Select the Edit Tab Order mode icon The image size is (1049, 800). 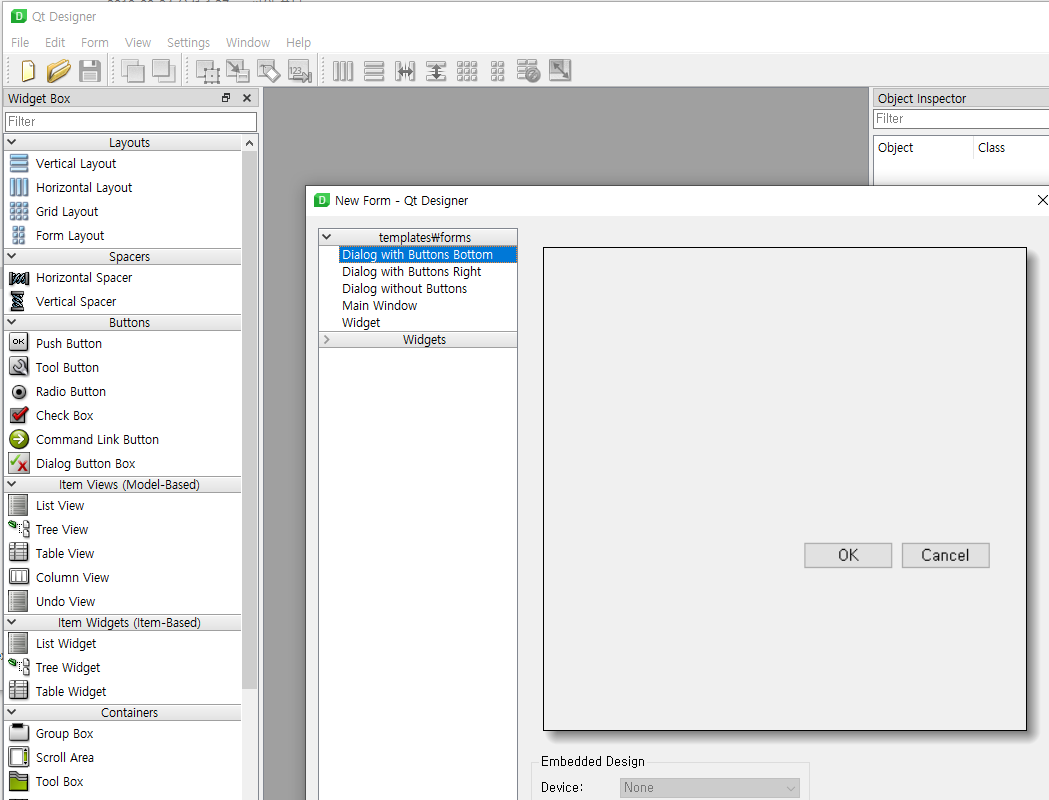[300, 70]
